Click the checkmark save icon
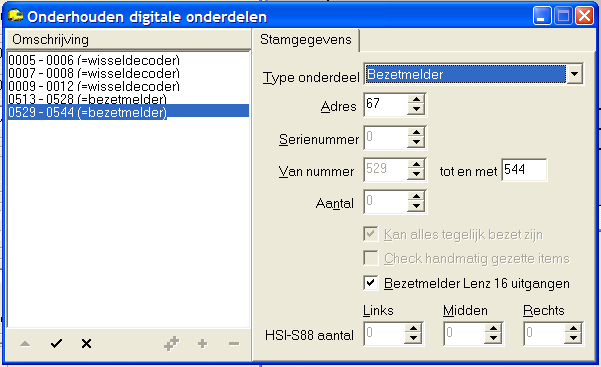 click(x=56, y=343)
